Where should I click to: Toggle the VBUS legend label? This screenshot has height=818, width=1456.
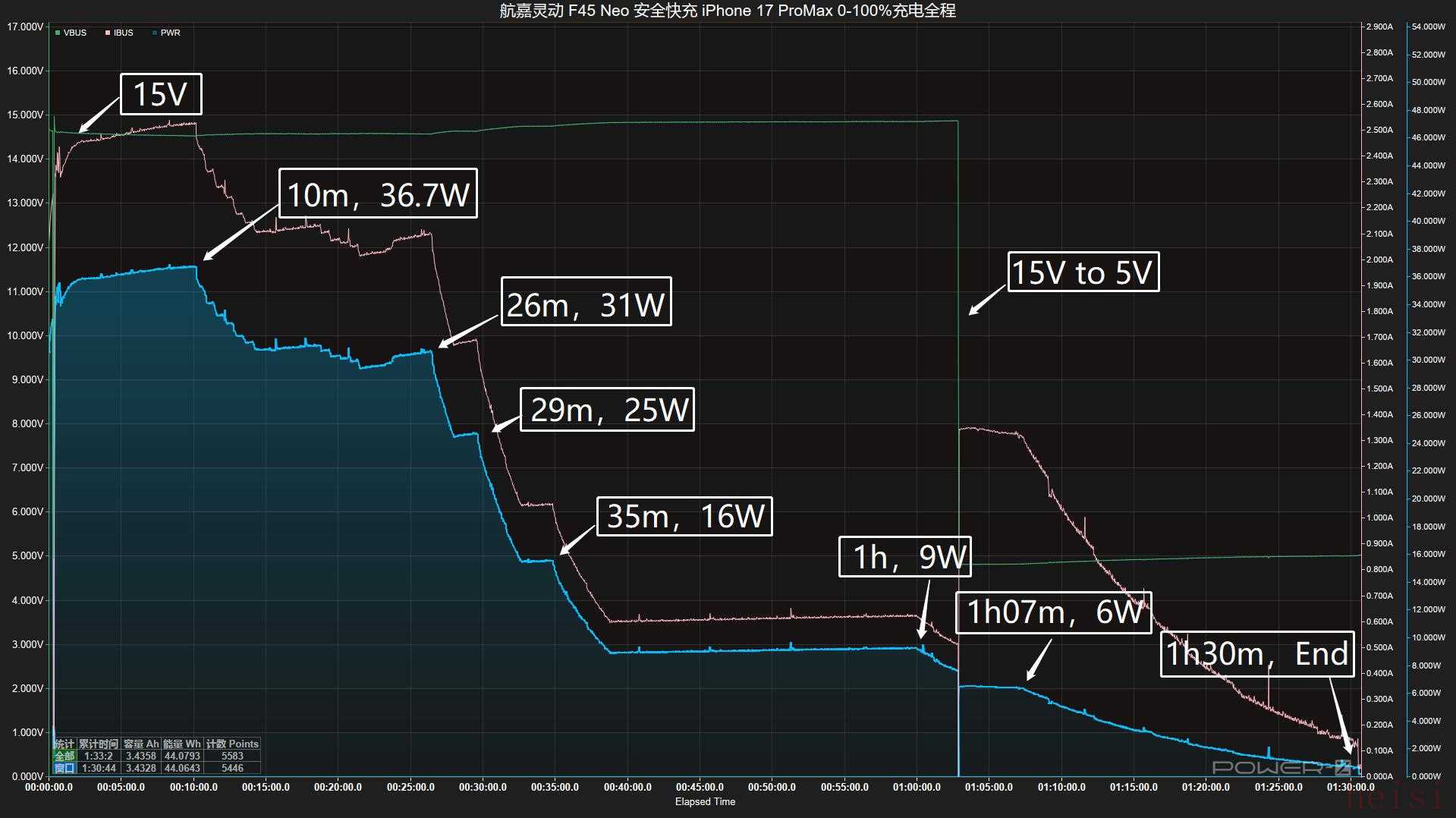(x=74, y=33)
